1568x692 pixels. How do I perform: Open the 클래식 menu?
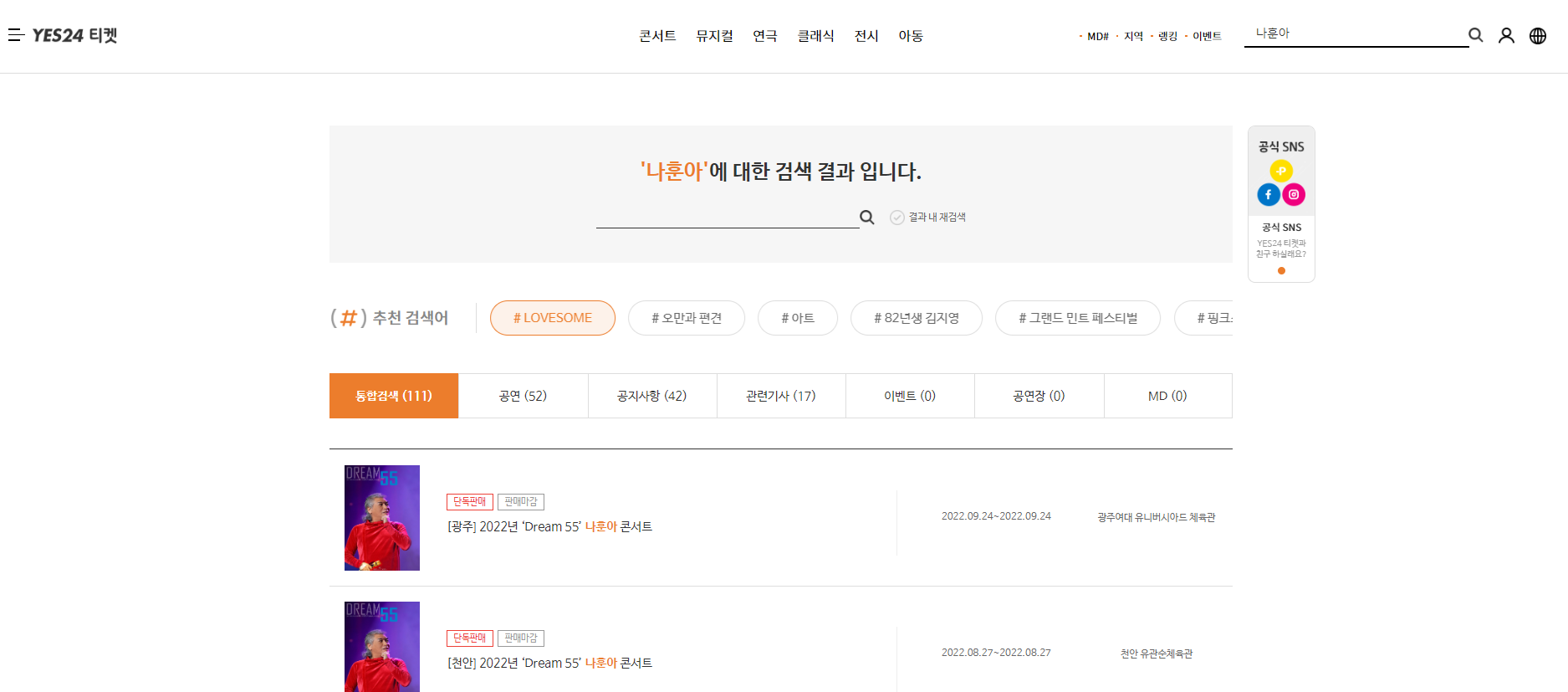(x=815, y=36)
